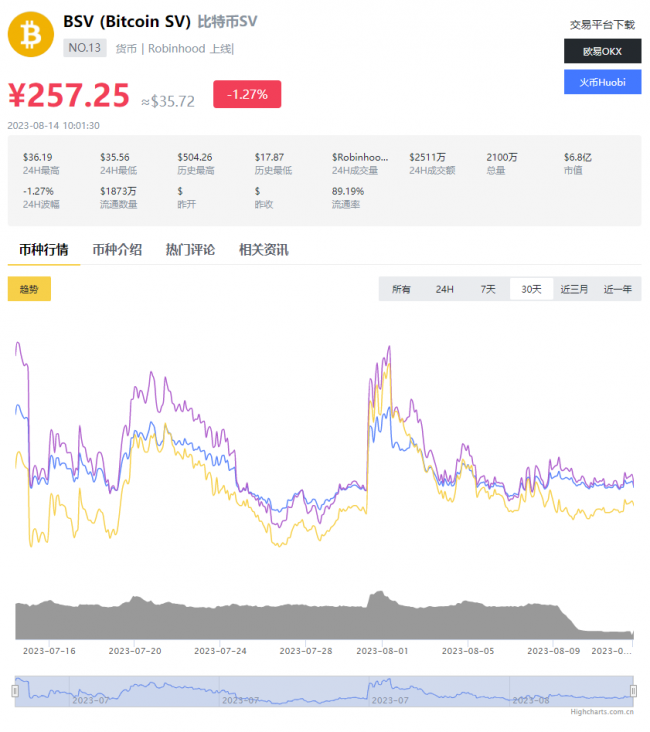Click the BSV (Bitcoin SV) title
Viewport: 650px width, 732px height.
point(127,21)
